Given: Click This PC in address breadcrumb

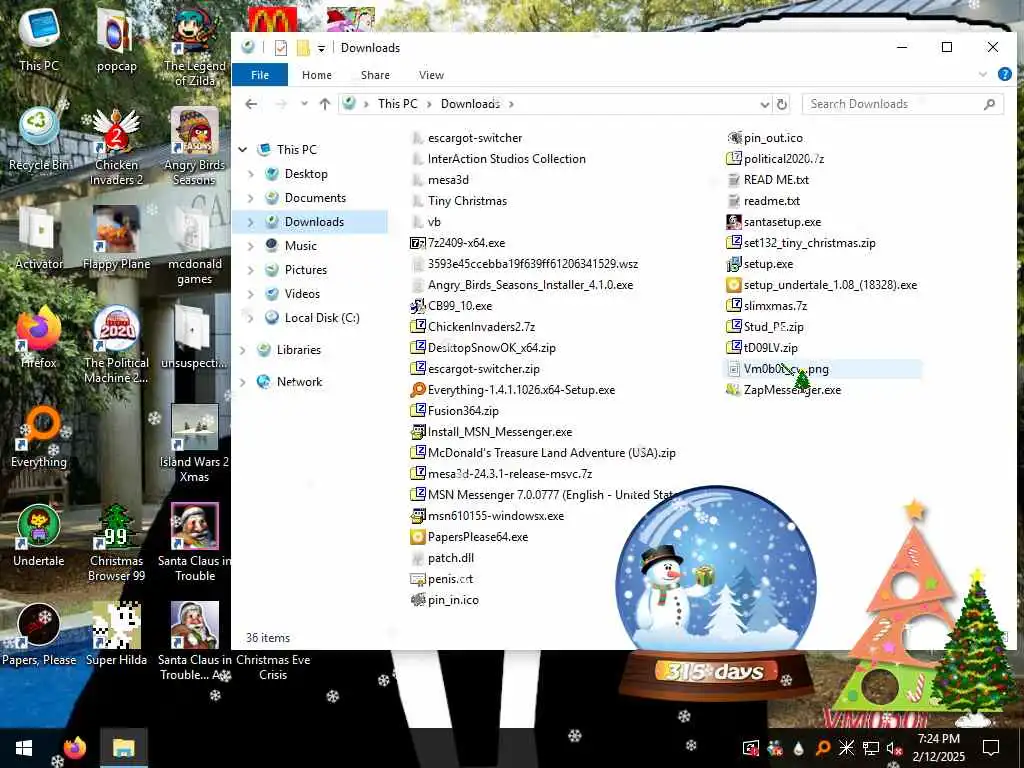Looking at the screenshot, I should coord(398,104).
